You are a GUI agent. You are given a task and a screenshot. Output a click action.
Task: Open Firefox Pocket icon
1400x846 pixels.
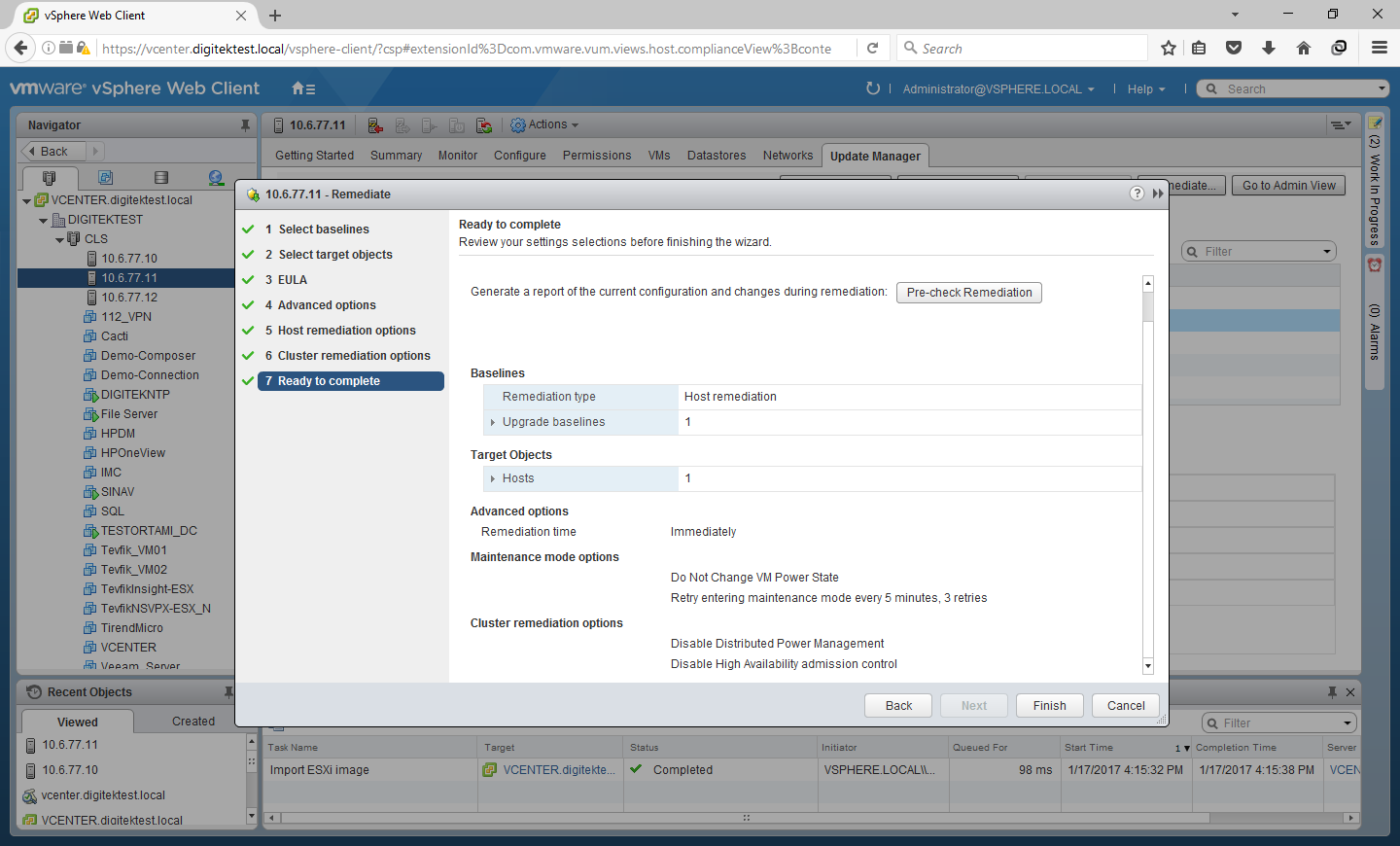point(1234,48)
